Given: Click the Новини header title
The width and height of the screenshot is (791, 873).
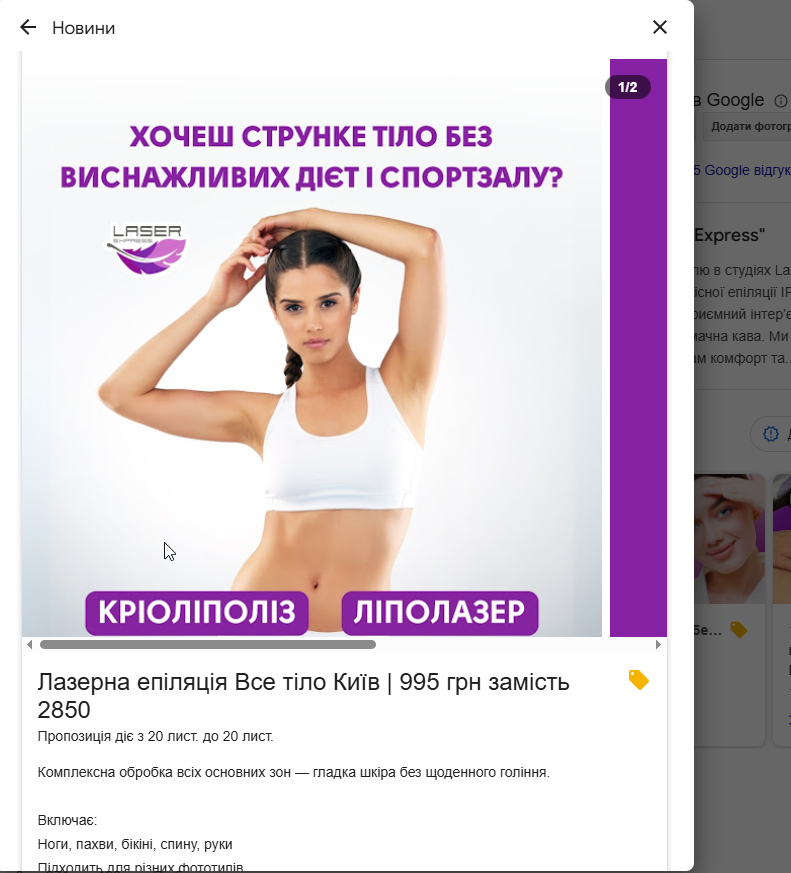Looking at the screenshot, I should [83, 28].
